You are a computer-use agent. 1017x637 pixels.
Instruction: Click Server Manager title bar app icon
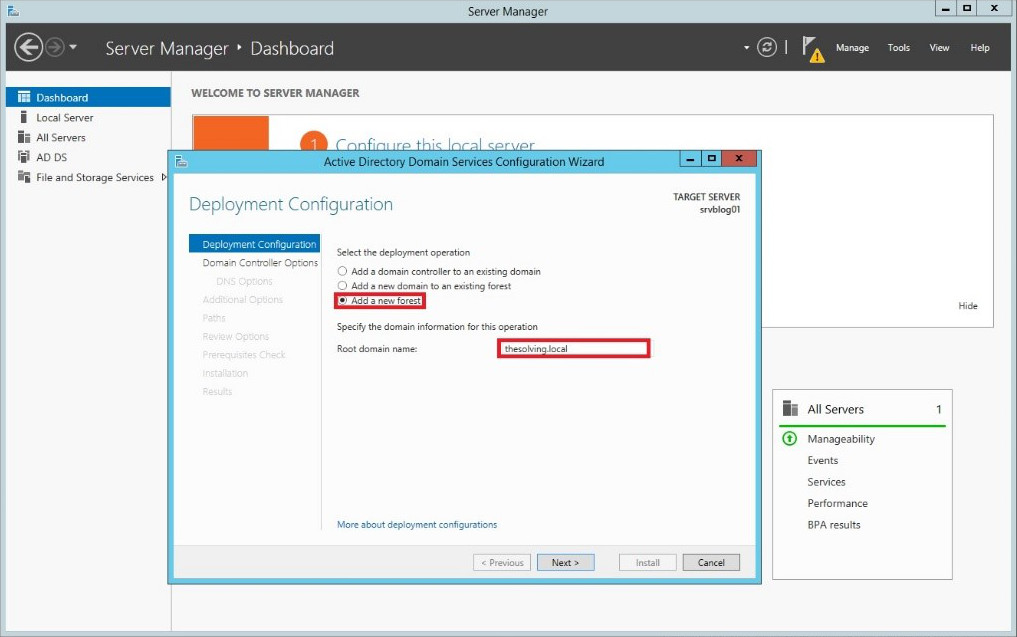tap(13, 10)
